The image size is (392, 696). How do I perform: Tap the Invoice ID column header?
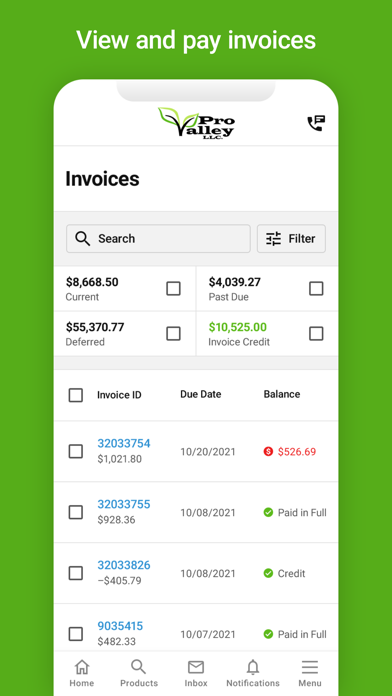tap(119, 395)
